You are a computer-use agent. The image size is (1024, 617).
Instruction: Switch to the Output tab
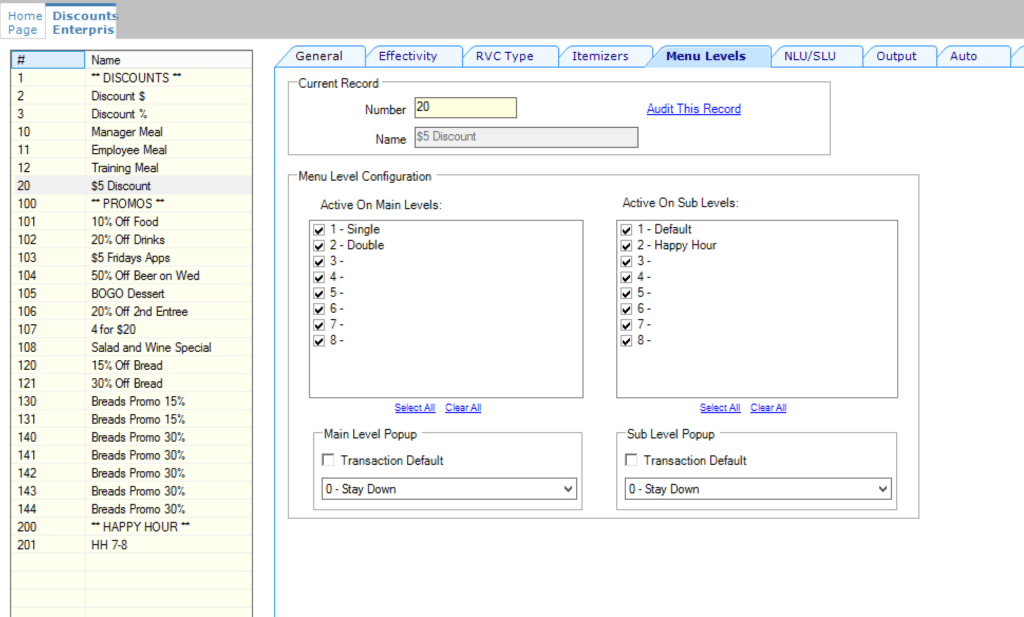point(896,56)
